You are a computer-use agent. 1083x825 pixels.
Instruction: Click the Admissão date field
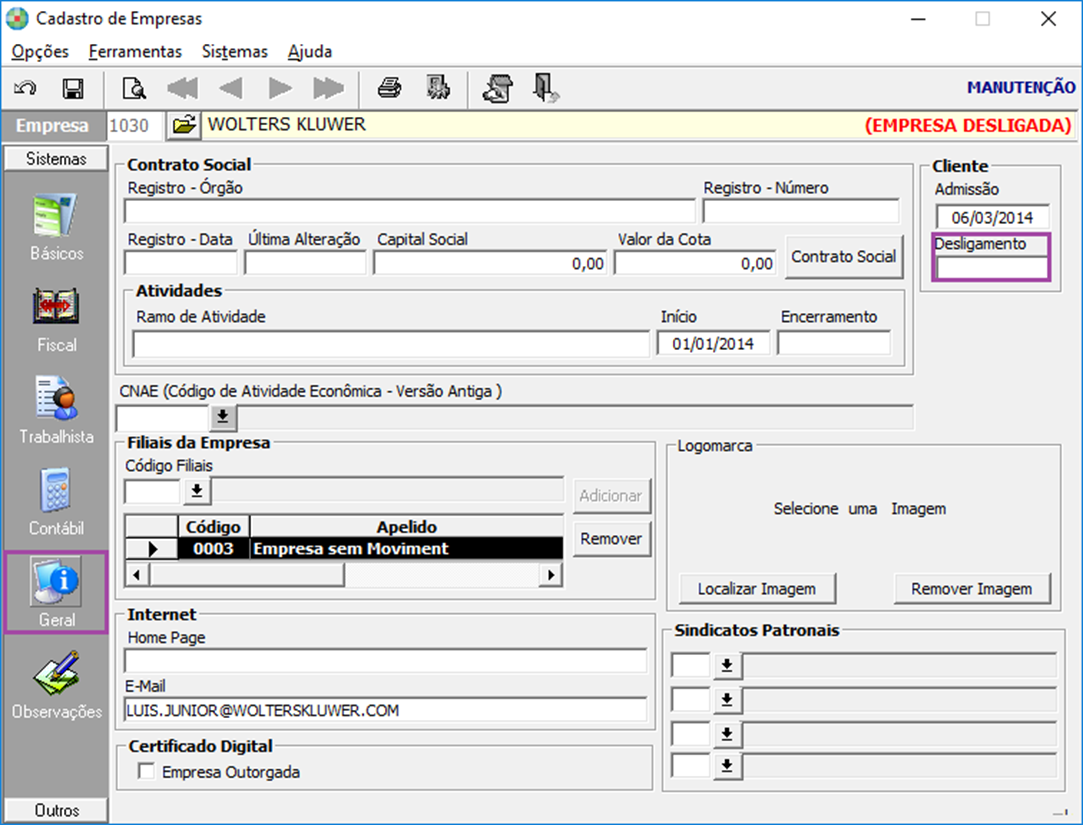pyautogui.click(x=993, y=217)
